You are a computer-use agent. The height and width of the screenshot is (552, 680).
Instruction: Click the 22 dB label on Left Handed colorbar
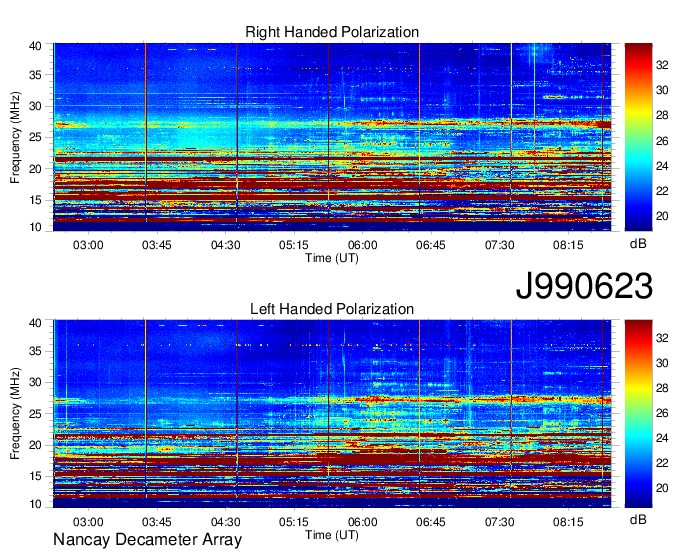coord(662,464)
